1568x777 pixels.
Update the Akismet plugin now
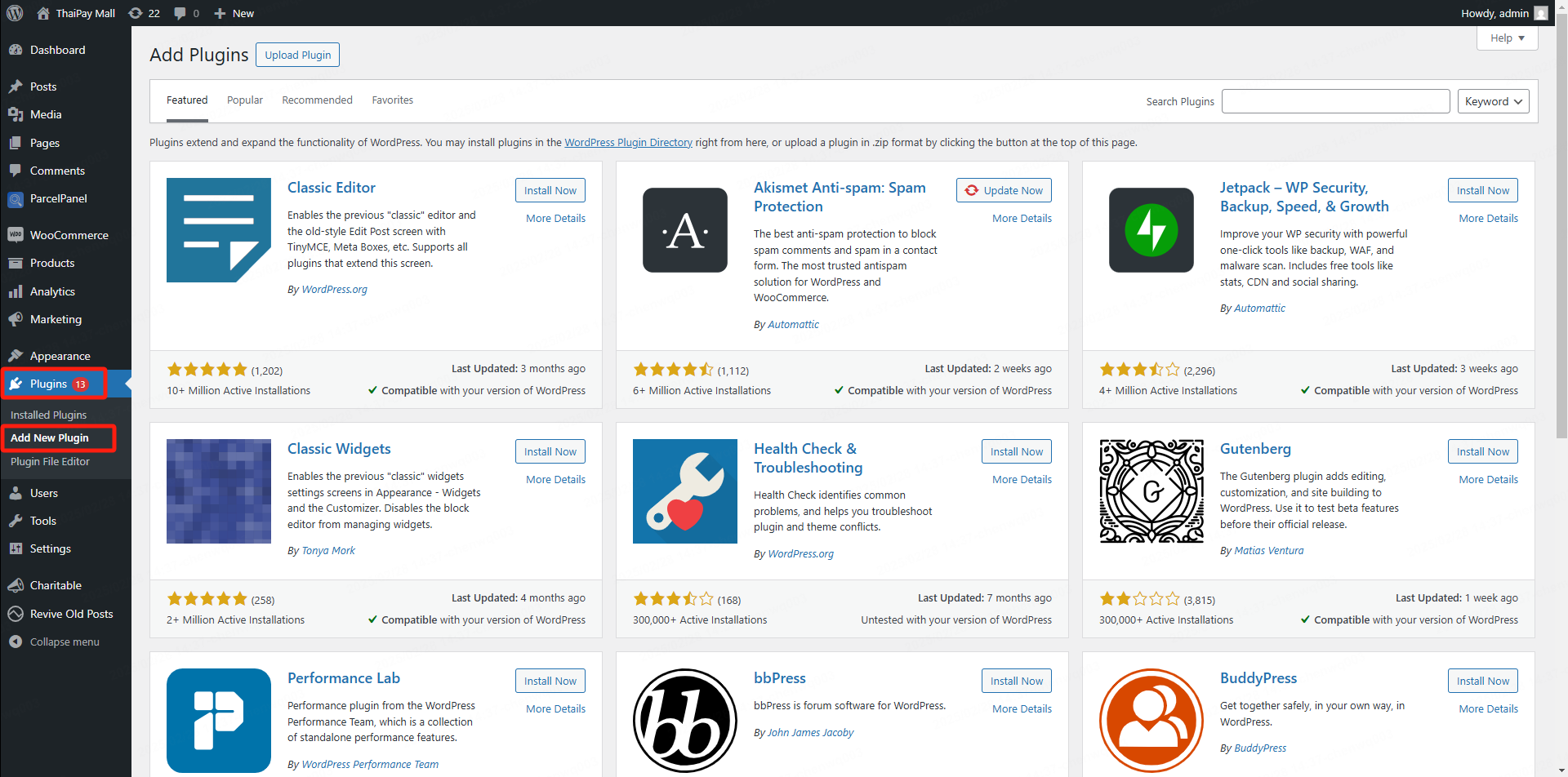tap(1004, 190)
